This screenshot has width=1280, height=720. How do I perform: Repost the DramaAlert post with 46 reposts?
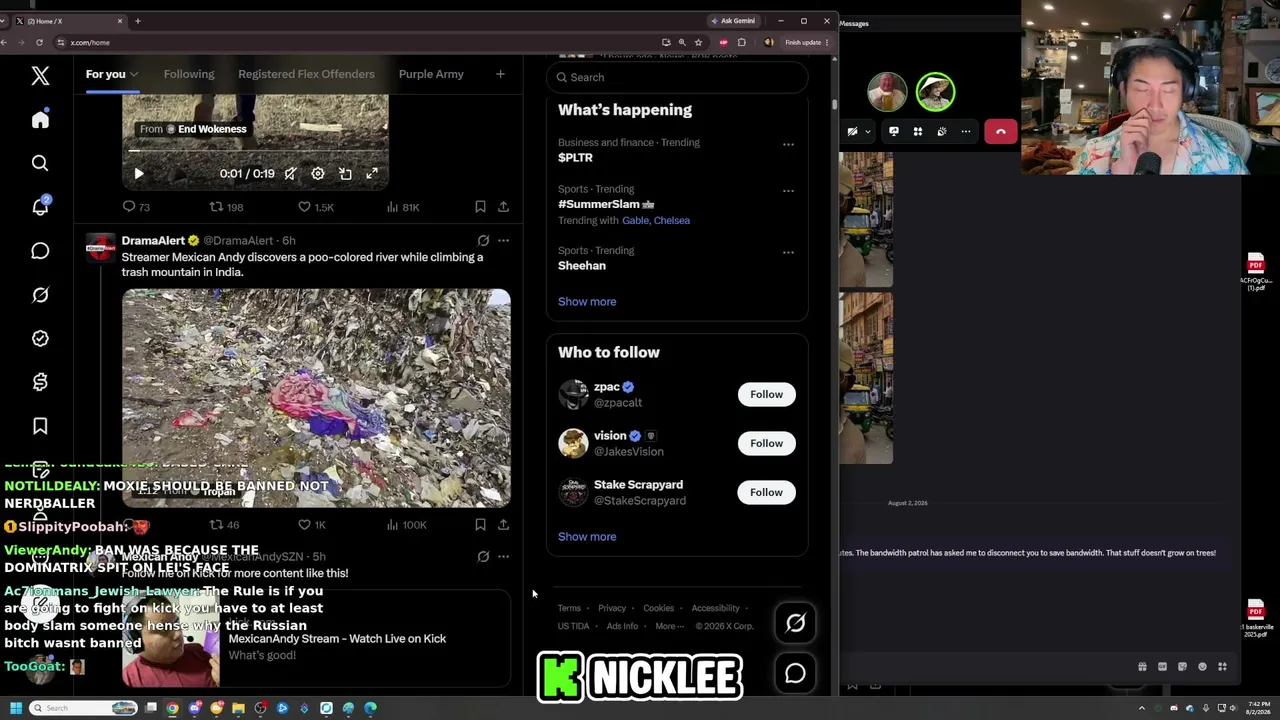point(224,524)
